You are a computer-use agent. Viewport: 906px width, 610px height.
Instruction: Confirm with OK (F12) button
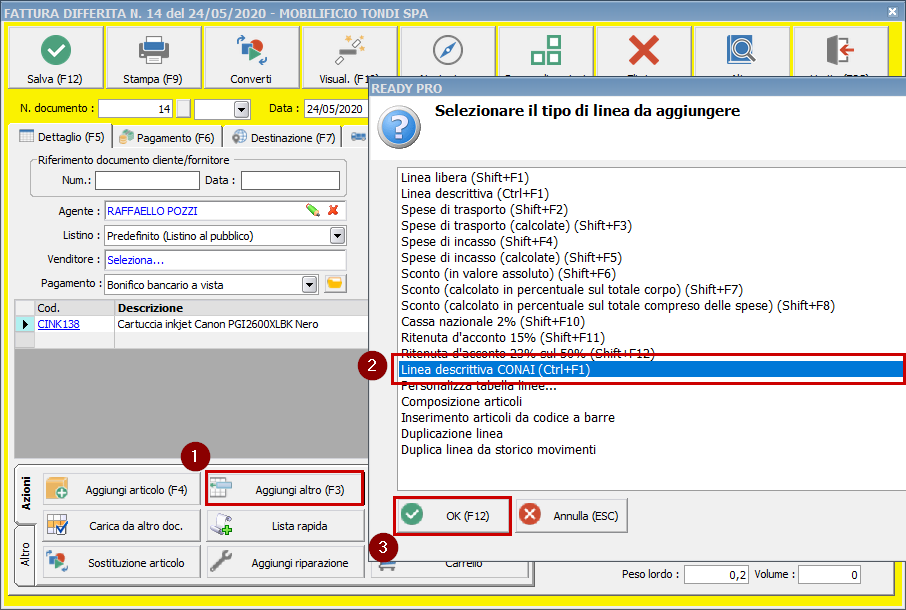453,516
